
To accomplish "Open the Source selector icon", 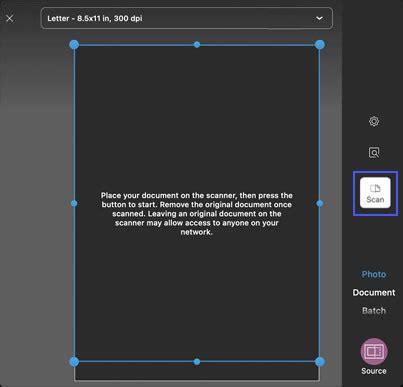I will point(374,351).
